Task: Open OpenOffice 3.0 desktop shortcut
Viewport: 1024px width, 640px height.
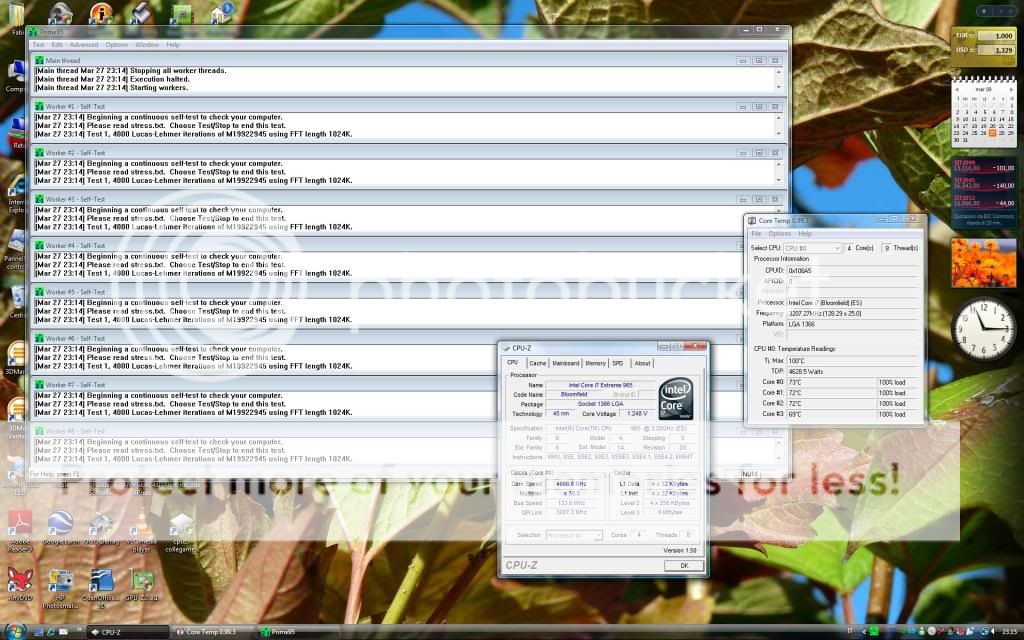Action: click(101, 589)
